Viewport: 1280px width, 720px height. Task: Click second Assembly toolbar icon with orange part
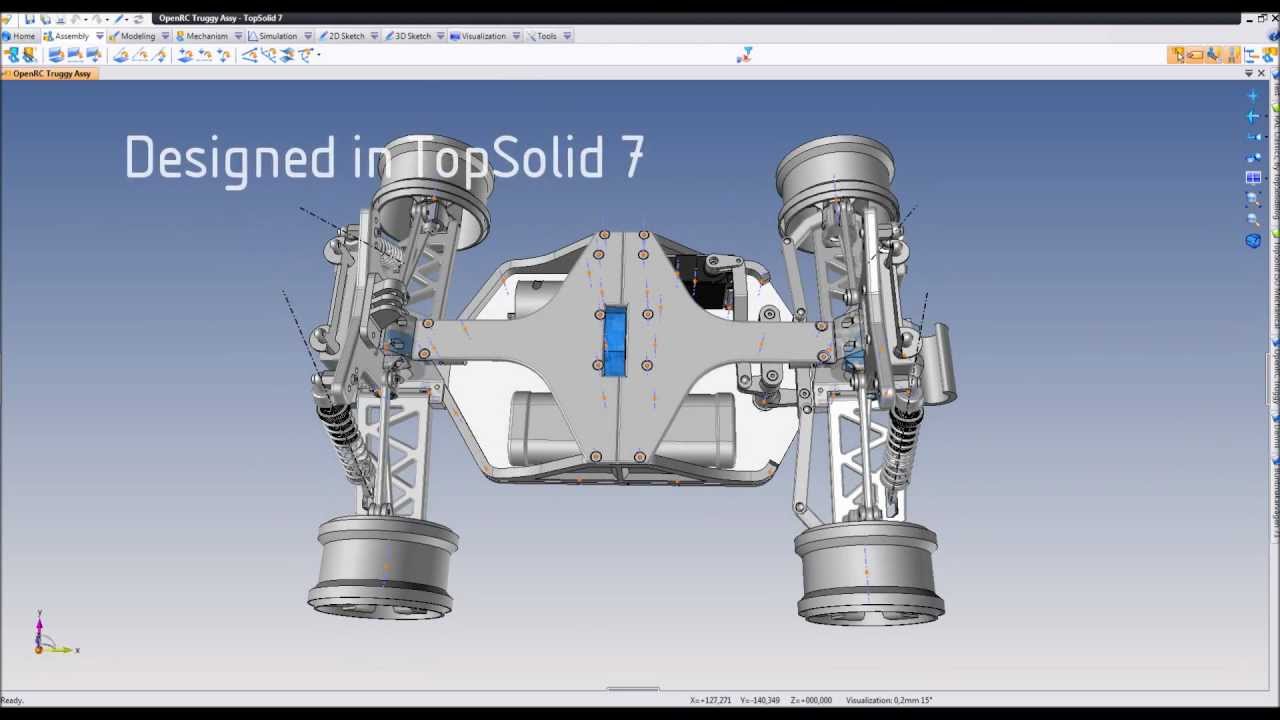pos(29,55)
